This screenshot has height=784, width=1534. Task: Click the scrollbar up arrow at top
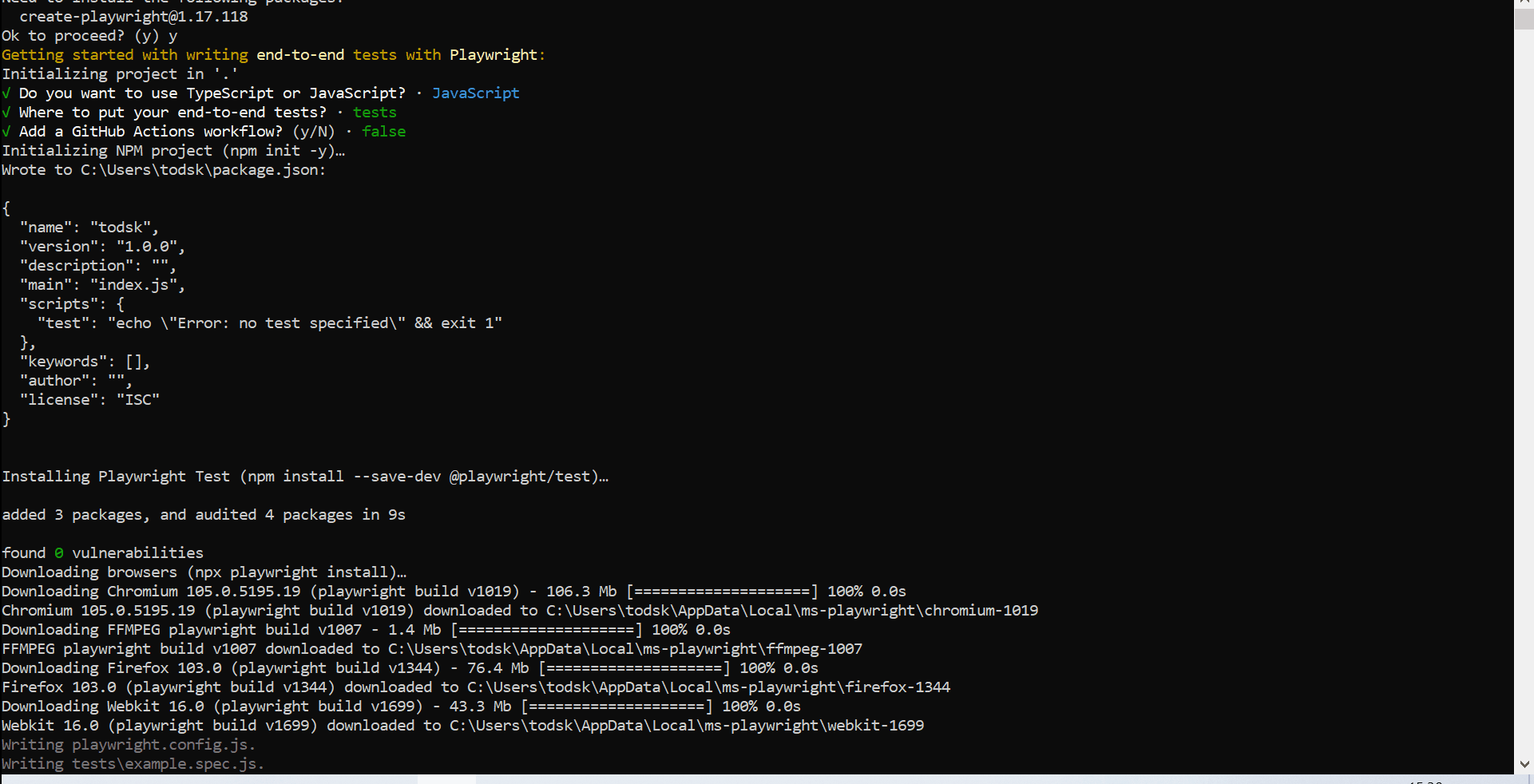pos(1524,3)
